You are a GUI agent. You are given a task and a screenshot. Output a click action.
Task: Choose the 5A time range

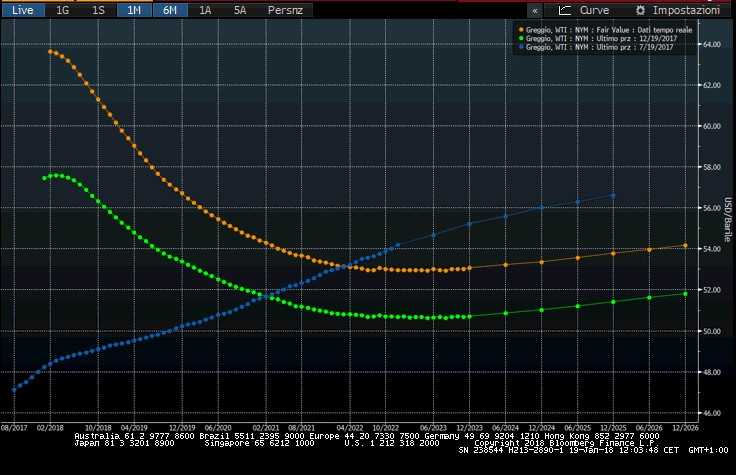tap(240, 9)
